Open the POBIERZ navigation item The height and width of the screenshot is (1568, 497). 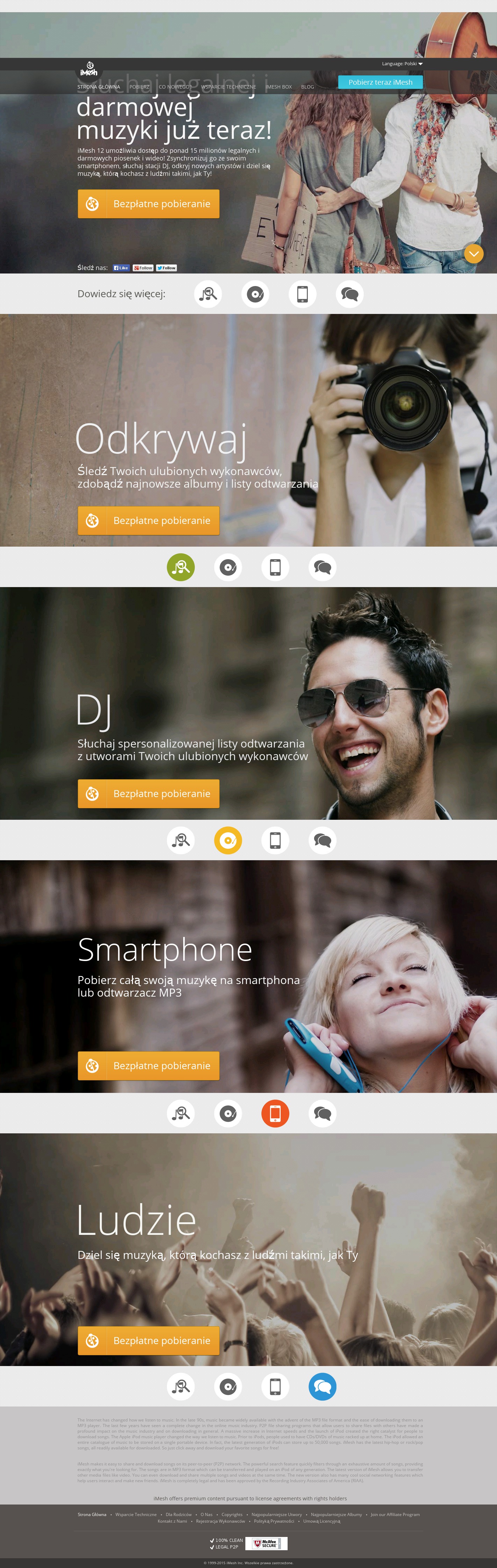[139, 87]
